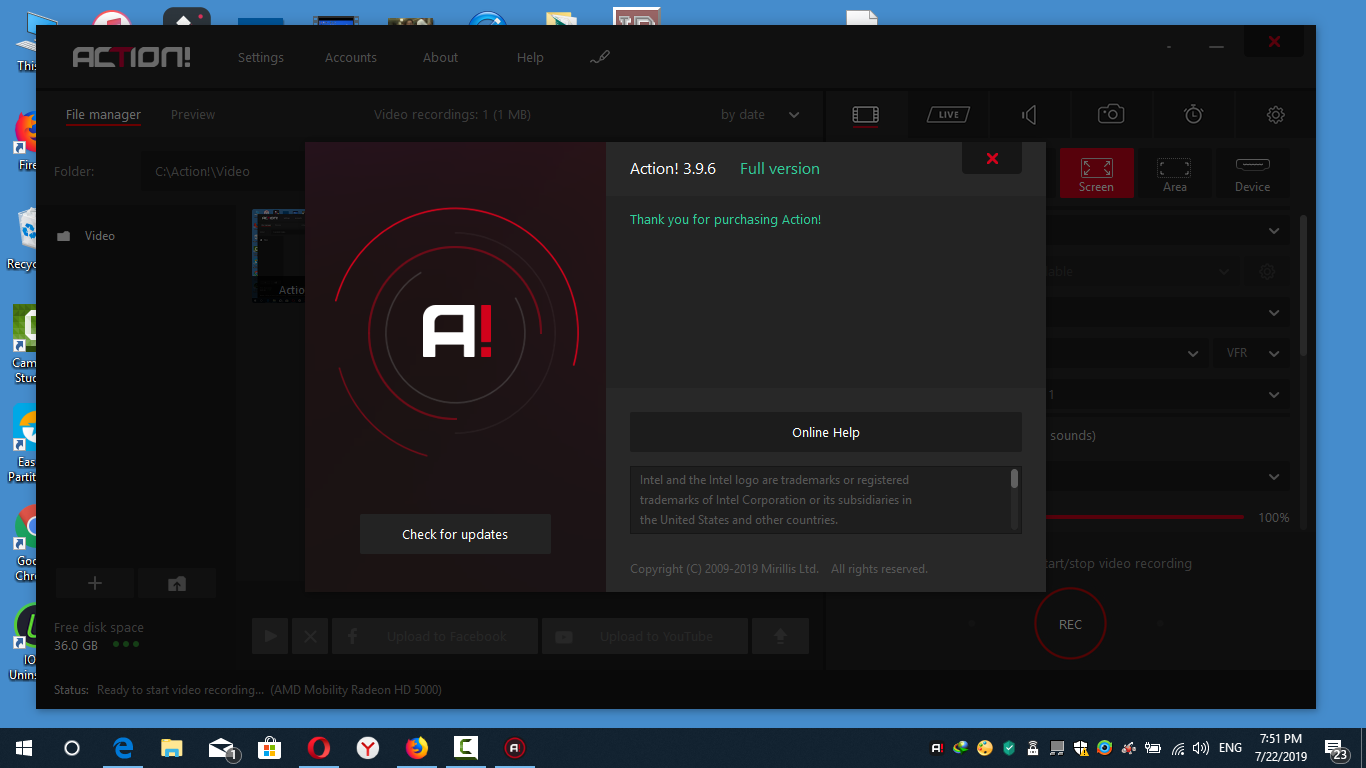Click the 'Full version' label
This screenshot has width=1366, height=768.
780,169
